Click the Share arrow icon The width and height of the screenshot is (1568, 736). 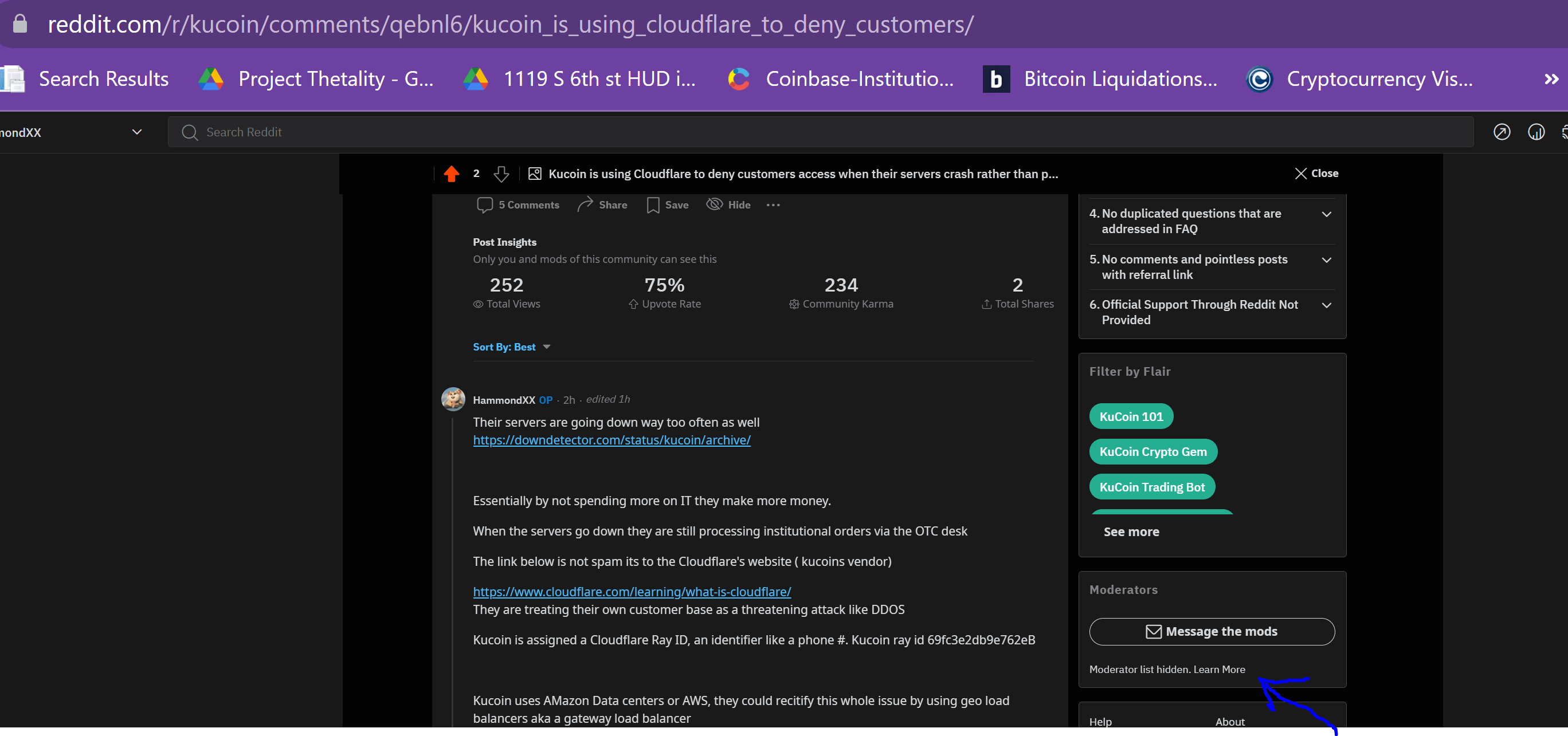pyautogui.click(x=585, y=204)
